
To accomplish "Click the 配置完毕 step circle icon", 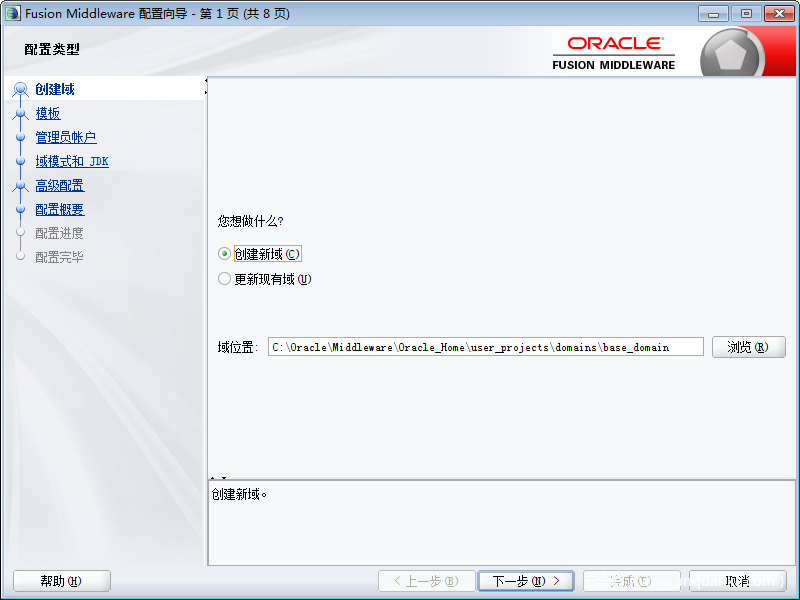I will click(x=20, y=256).
